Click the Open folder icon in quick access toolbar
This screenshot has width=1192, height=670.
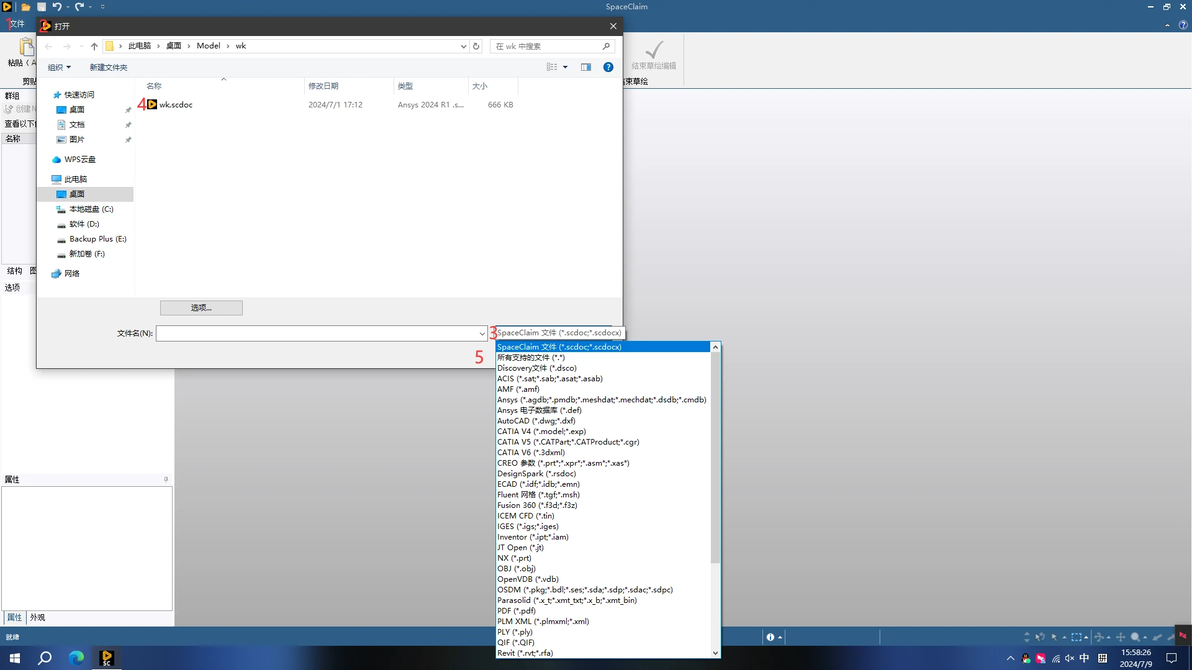[25, 7]
